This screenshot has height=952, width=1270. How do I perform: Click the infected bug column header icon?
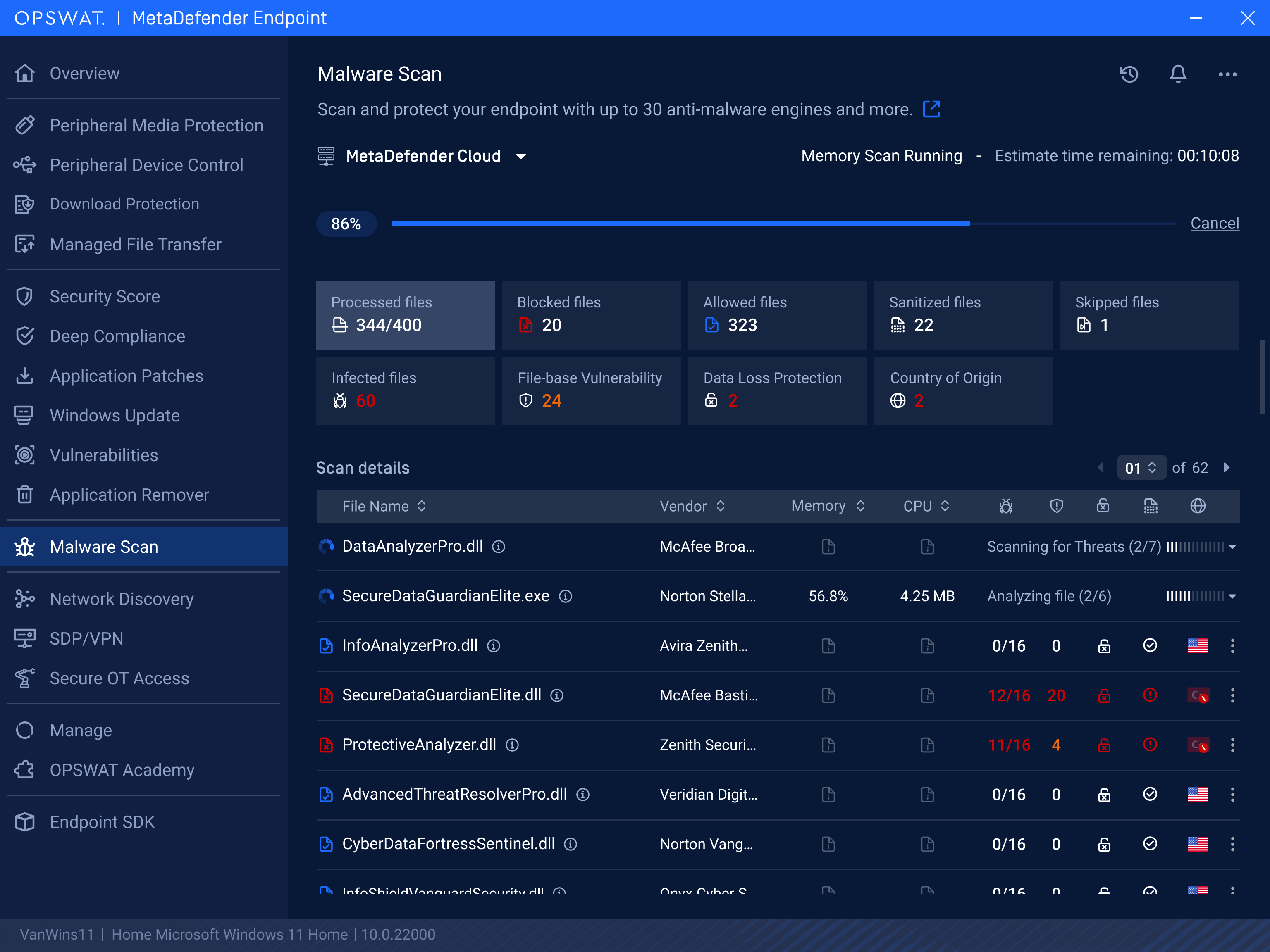(1006, 506)
